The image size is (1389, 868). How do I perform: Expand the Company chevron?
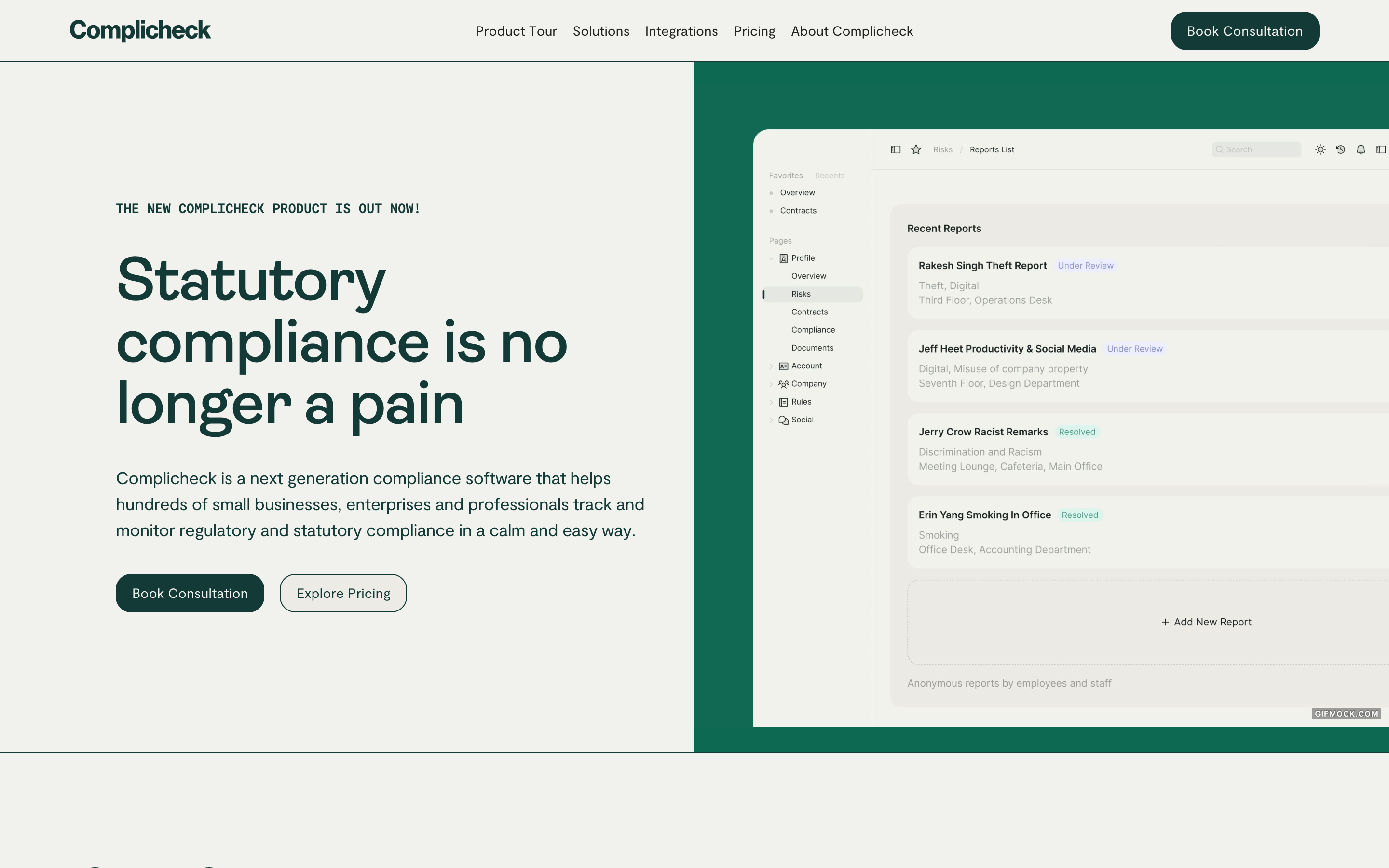[x=771, y=384]
